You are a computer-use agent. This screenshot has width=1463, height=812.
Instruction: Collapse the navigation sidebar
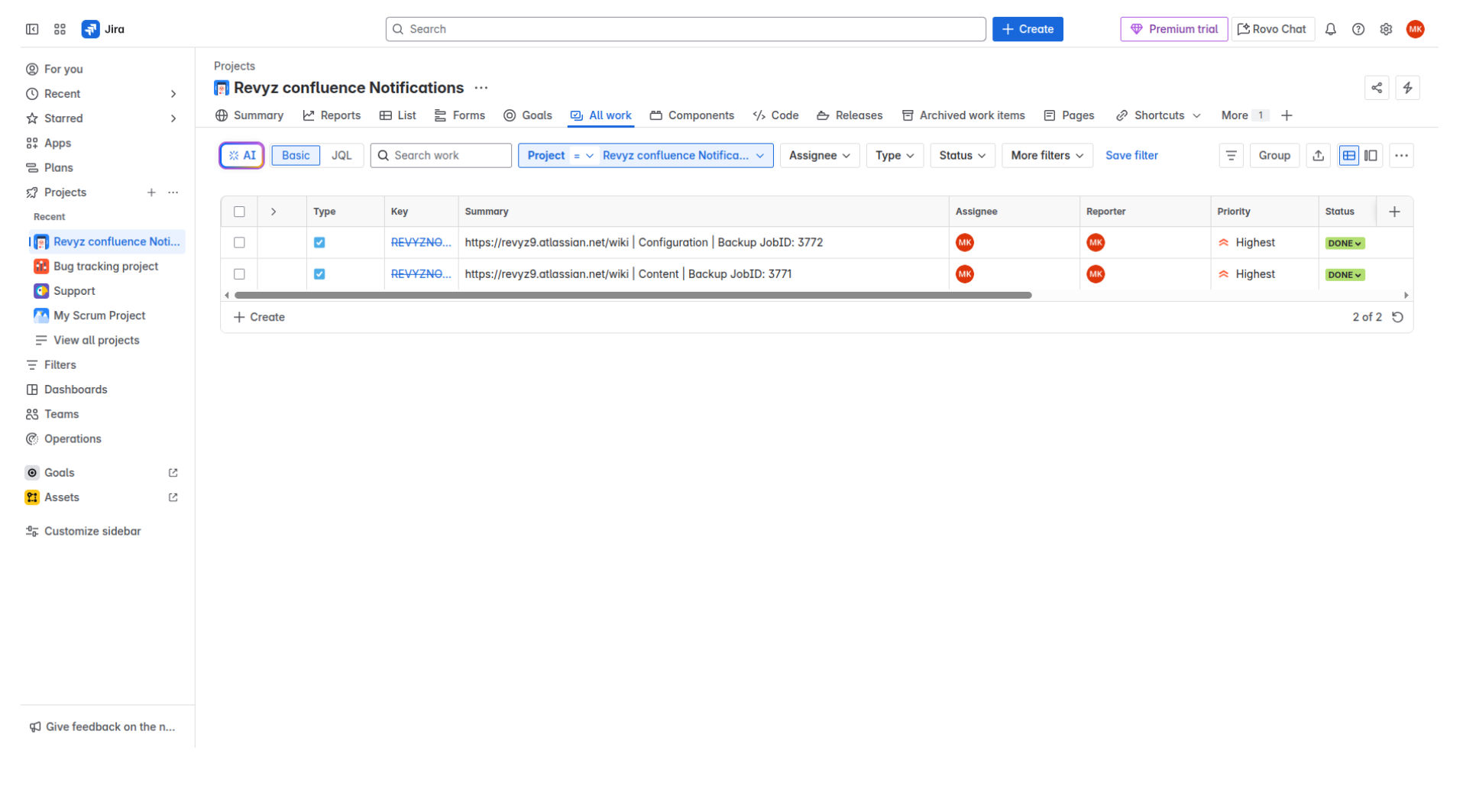(31, 29)
